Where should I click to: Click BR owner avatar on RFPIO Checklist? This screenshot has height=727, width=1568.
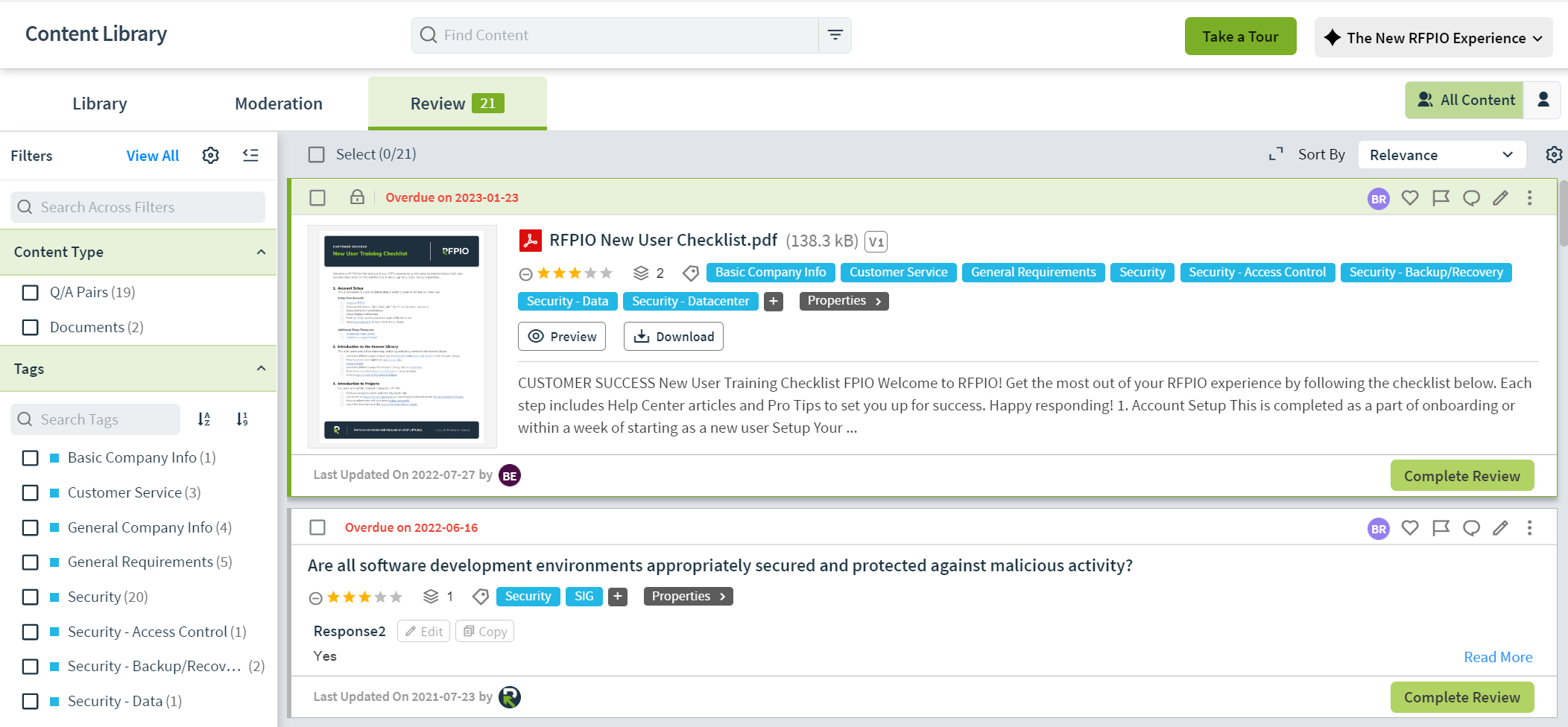[1379, 199]
